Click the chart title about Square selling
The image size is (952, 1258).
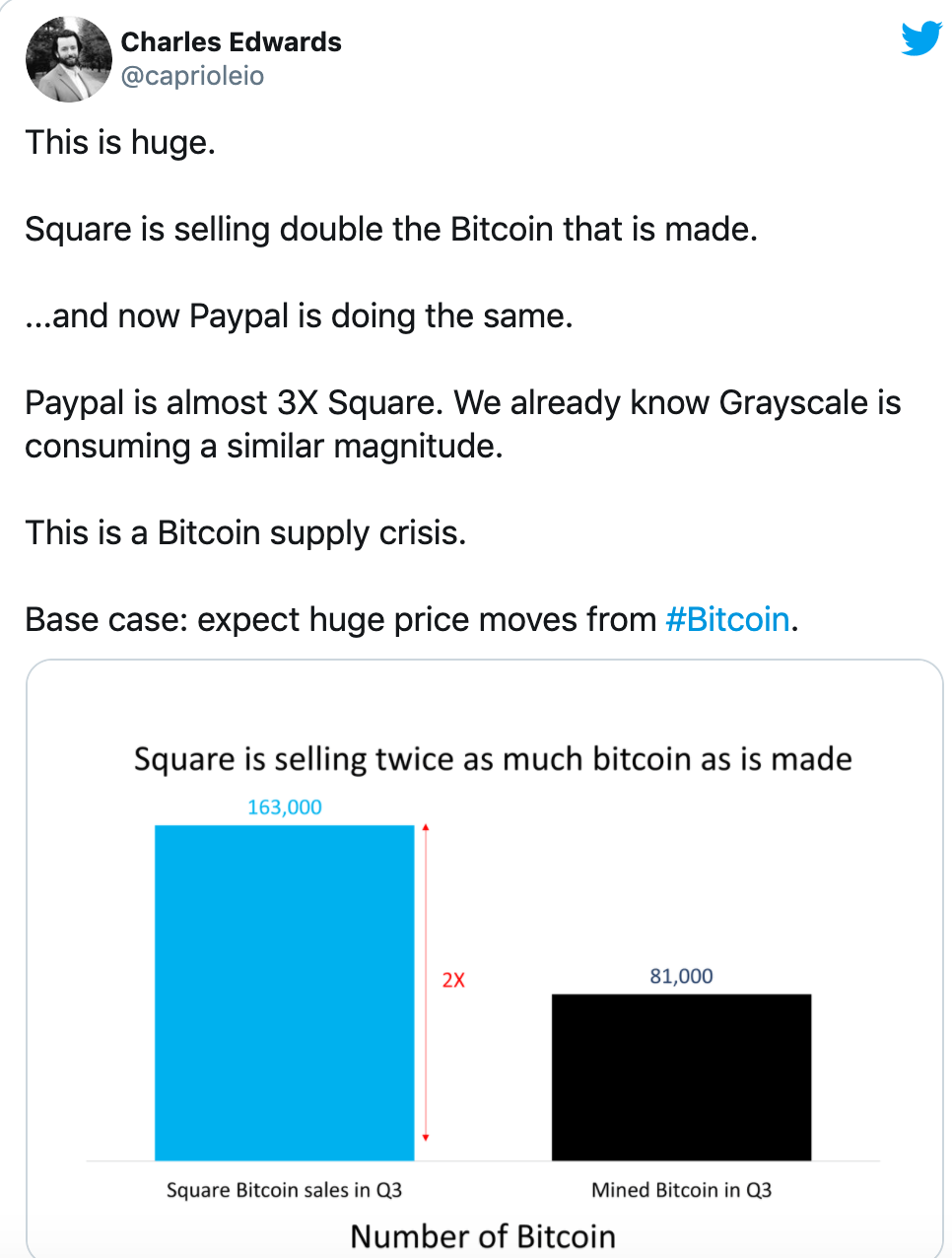493,760
